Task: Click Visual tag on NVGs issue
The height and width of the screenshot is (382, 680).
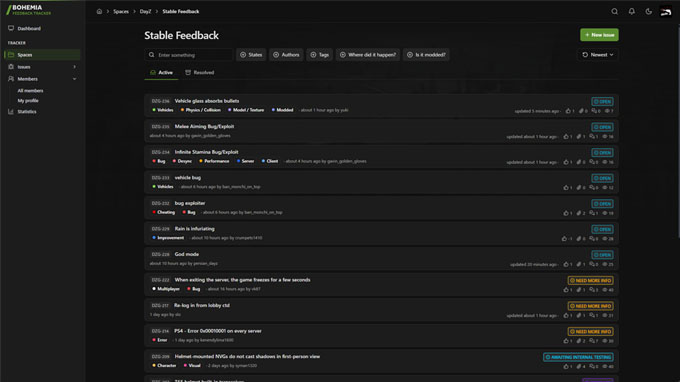Action: [192, 366]
